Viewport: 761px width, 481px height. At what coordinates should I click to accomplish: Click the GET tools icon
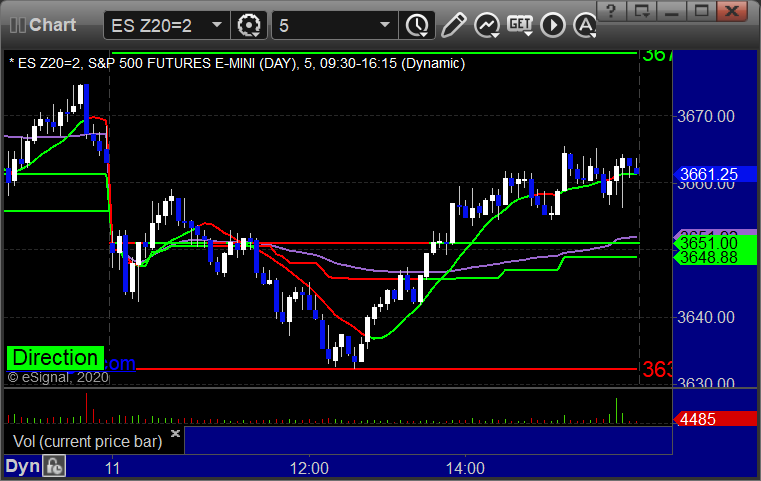520,25
